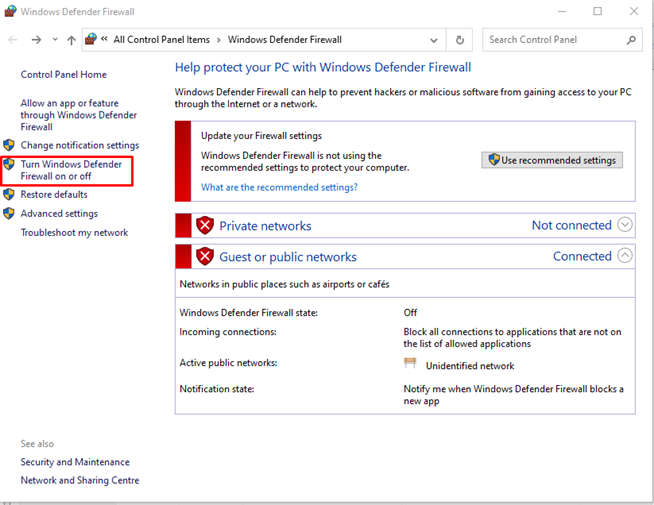The image size is (654, 505).
Task: Open Restore defaults
Action: tap(54, 194)
